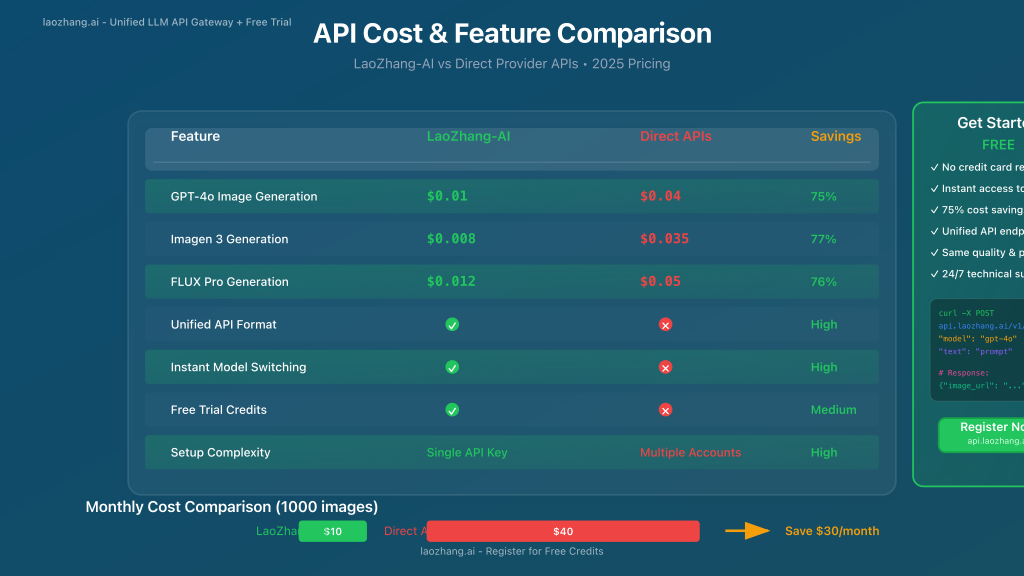Click the Instant access benefit line

pos(977,189)
